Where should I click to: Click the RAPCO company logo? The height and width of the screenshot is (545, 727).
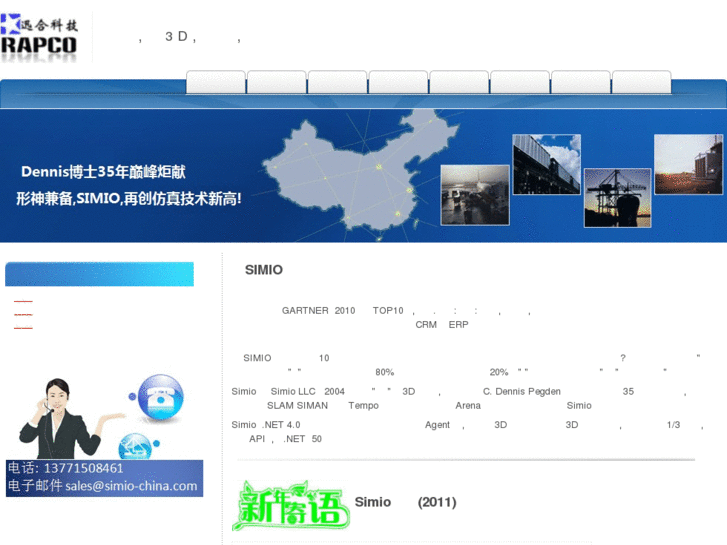point(39,37)
